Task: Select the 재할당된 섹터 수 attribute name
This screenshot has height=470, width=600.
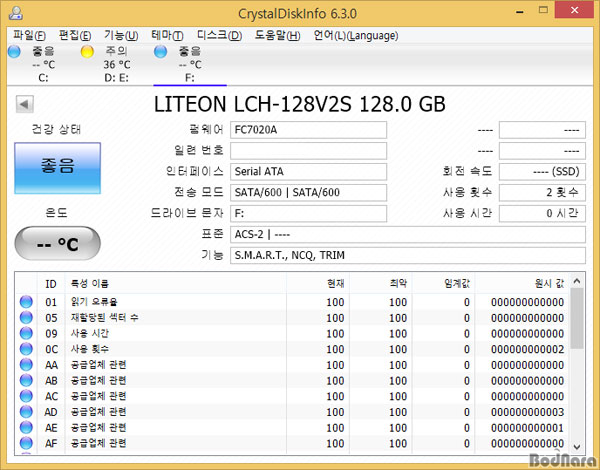Action: (104, 318)
